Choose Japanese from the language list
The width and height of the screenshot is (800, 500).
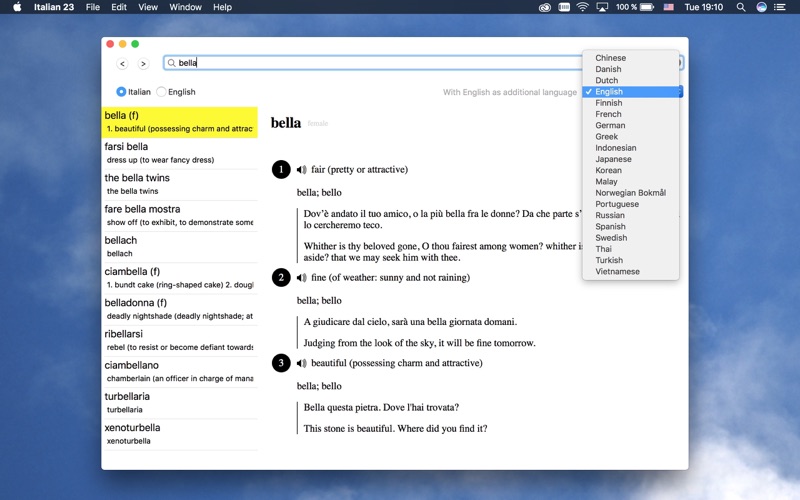click(x=631, y=159)
